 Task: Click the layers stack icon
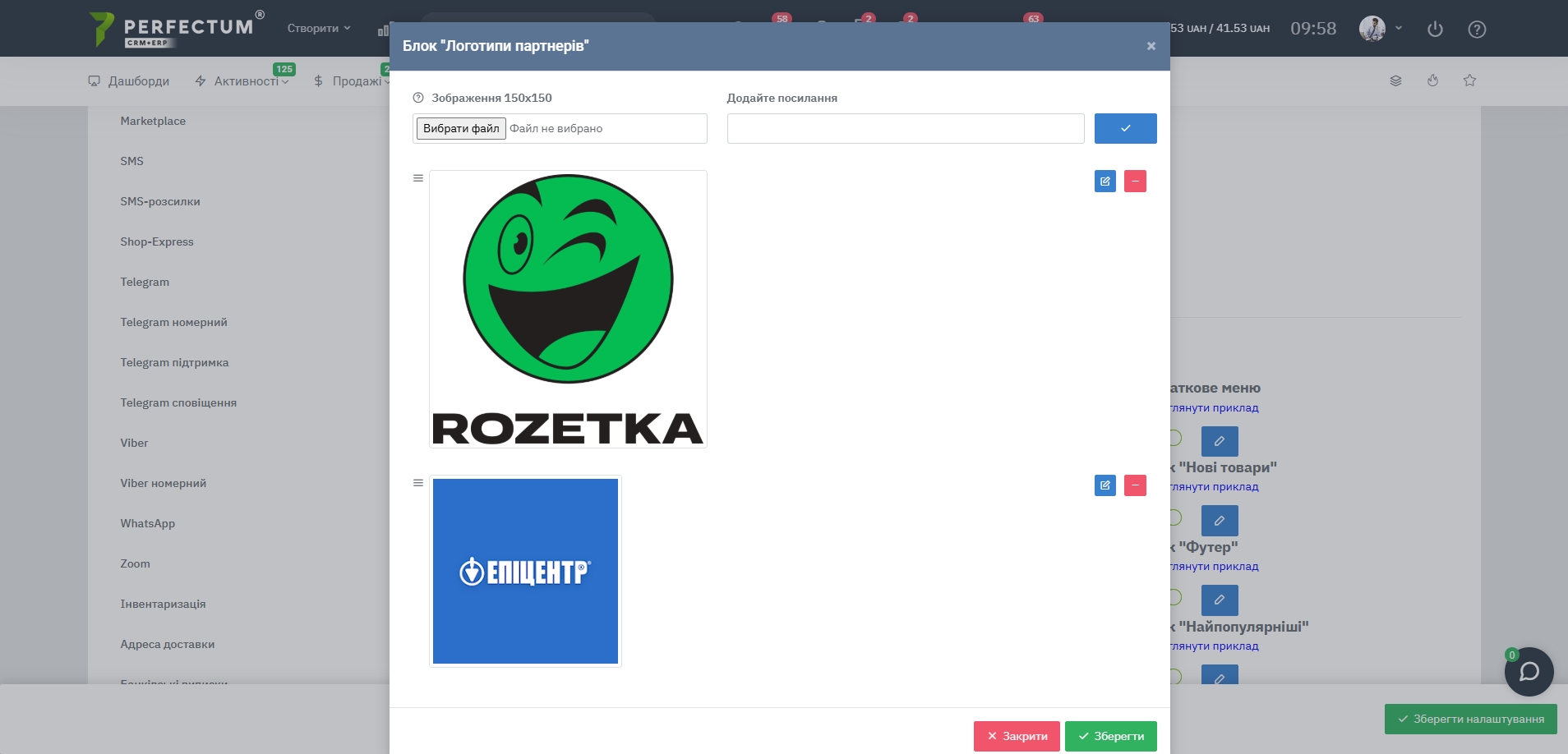[x=1395, y=80]
